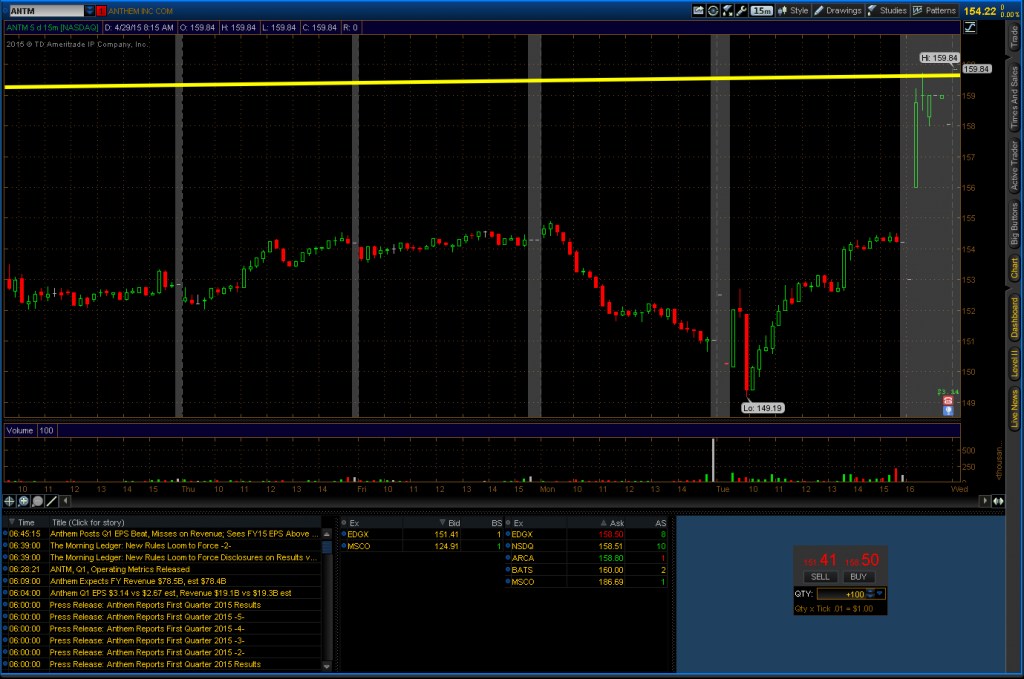Click the zoom out magnifier icon
The image size is (1024, 679).
[x=38, y=501]
